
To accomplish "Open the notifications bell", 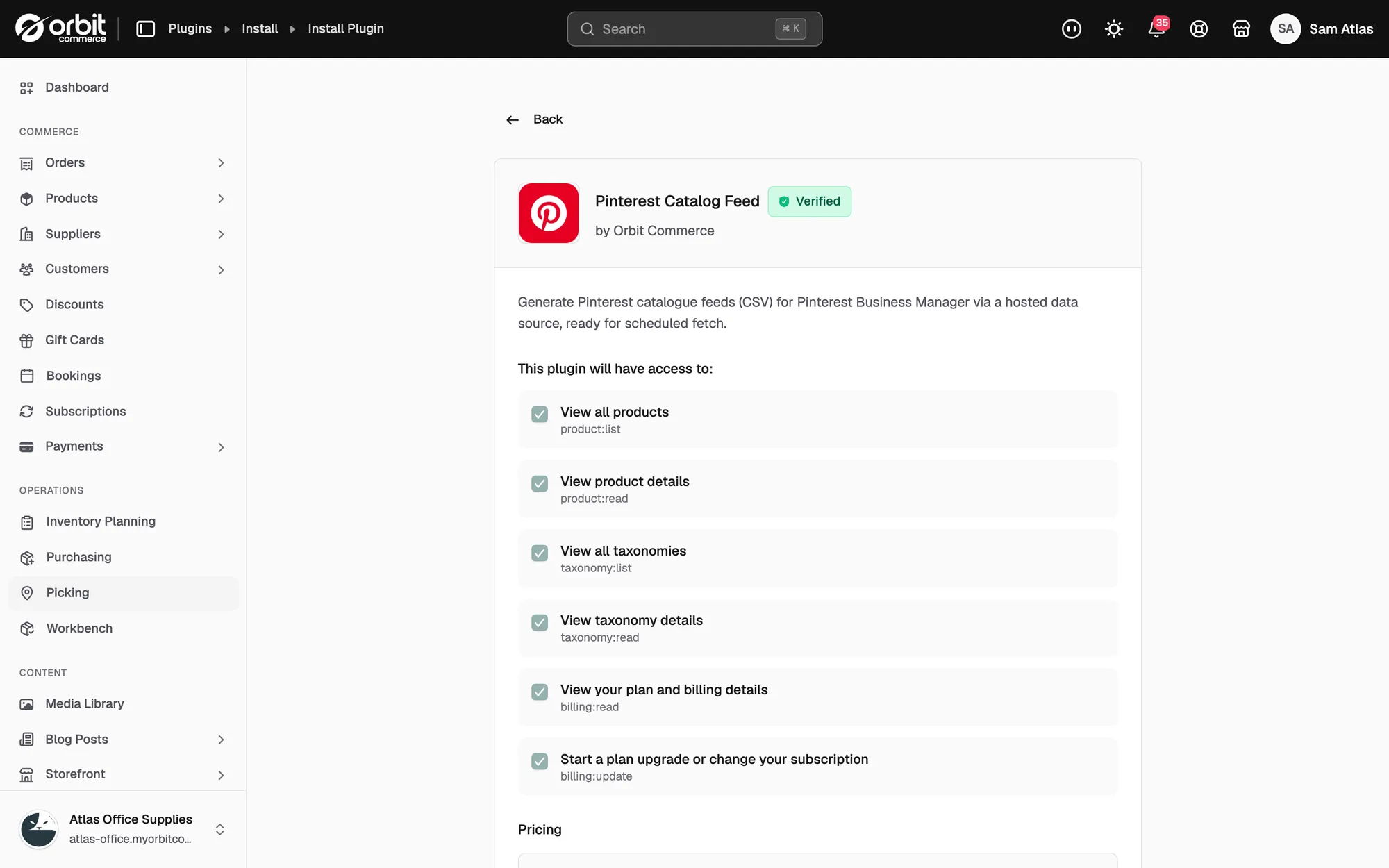I will (1156, 28).
